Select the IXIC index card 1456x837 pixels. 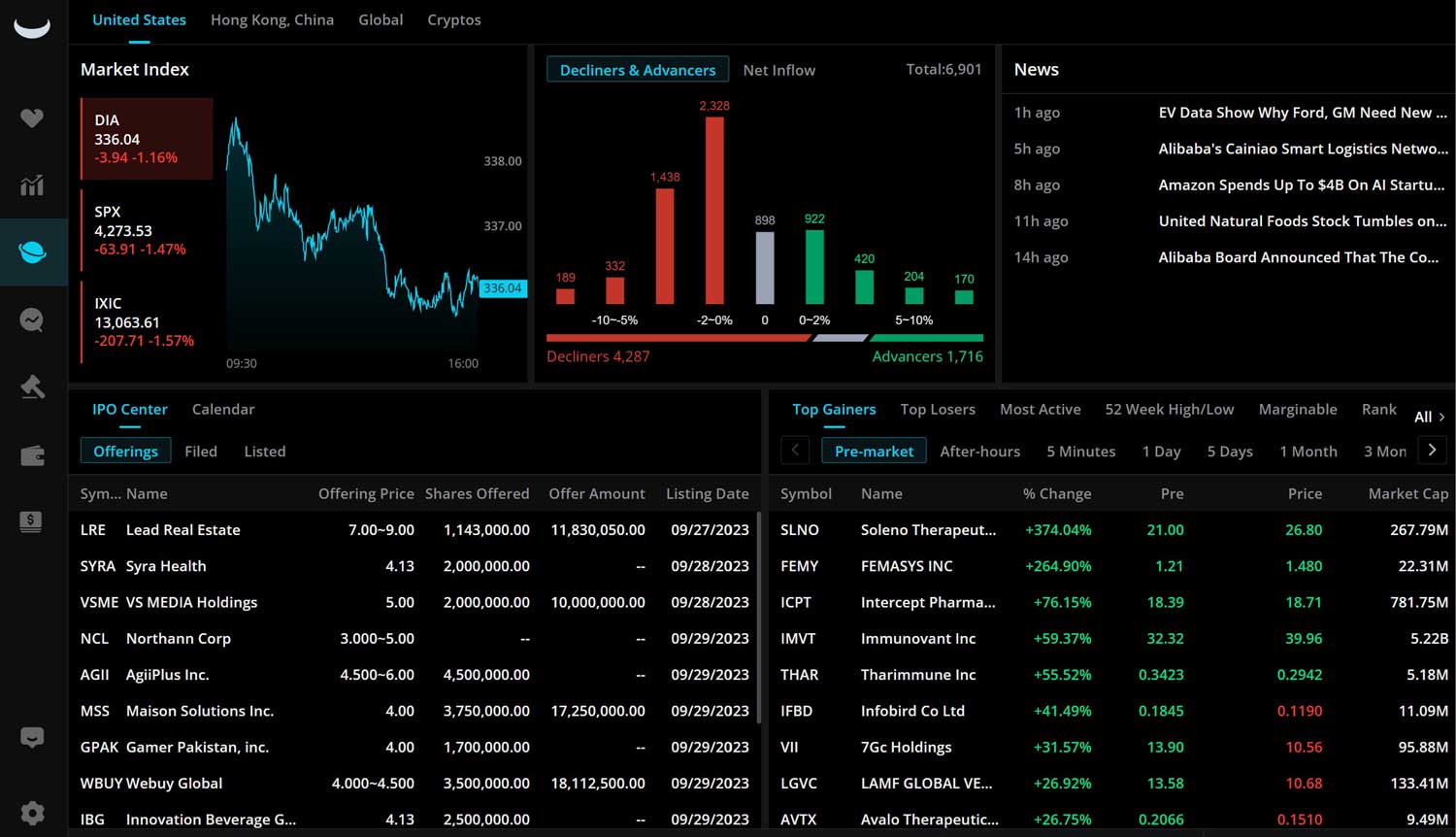147,321
